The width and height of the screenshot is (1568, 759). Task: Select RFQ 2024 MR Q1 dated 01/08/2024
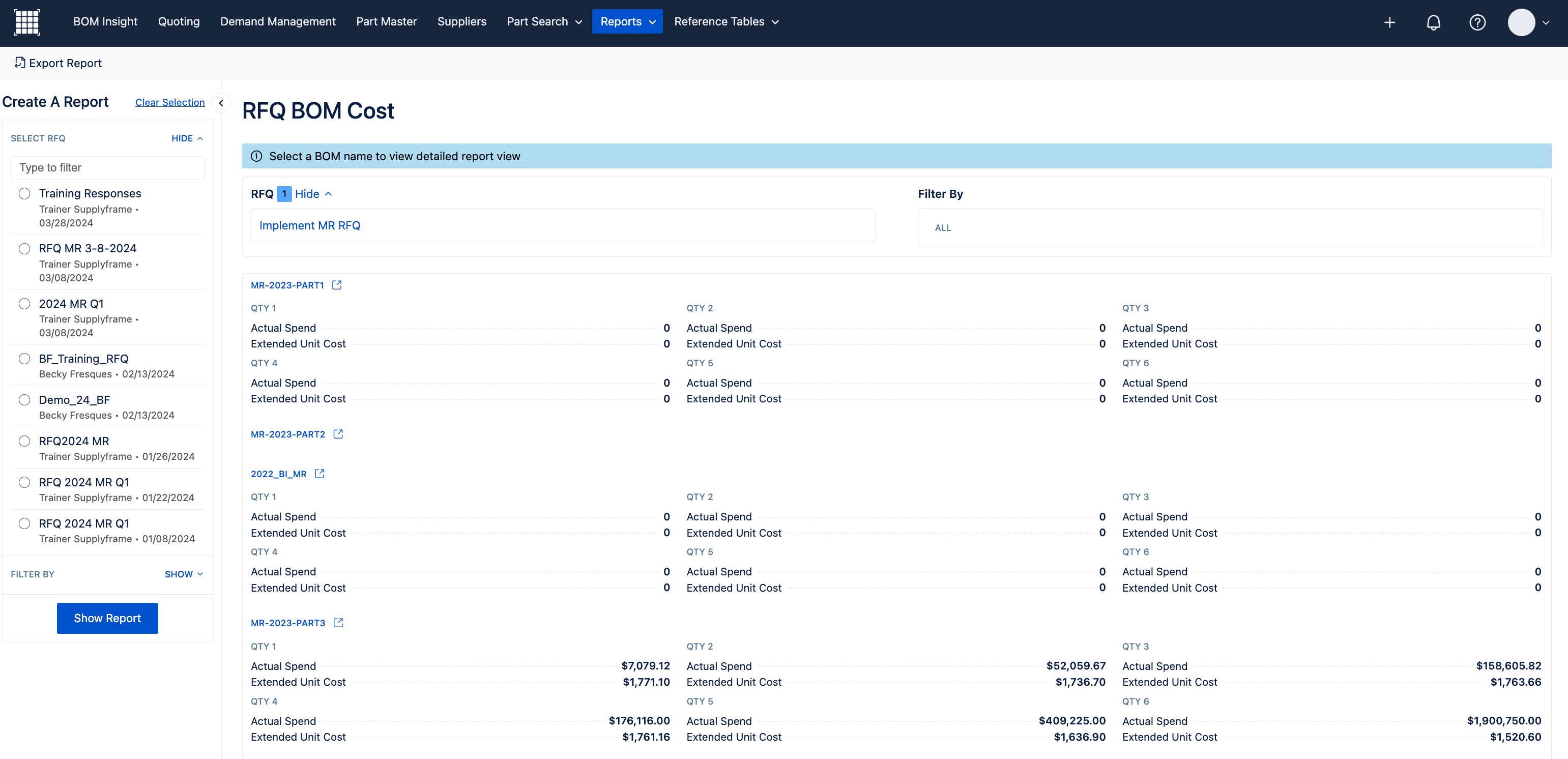(x=24, y=523)
